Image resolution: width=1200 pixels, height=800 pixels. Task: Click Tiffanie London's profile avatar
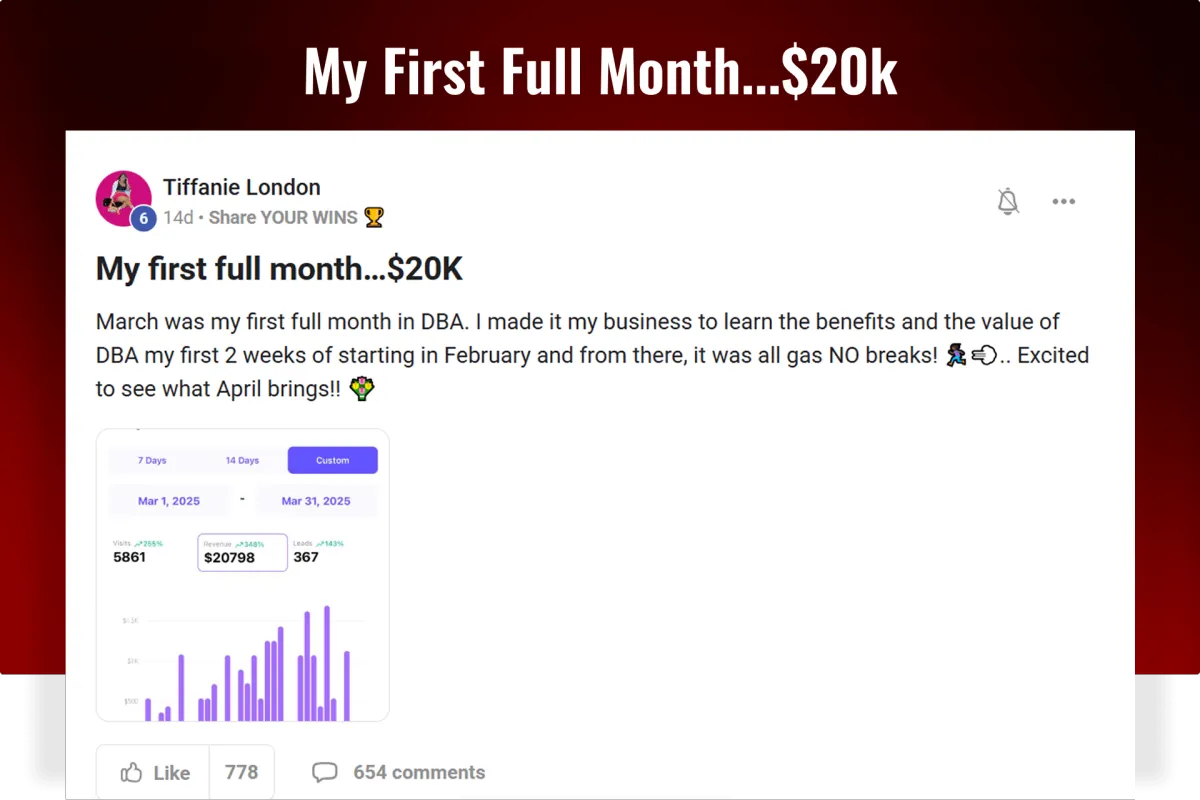pyautogui.click(x=123, y=198)
